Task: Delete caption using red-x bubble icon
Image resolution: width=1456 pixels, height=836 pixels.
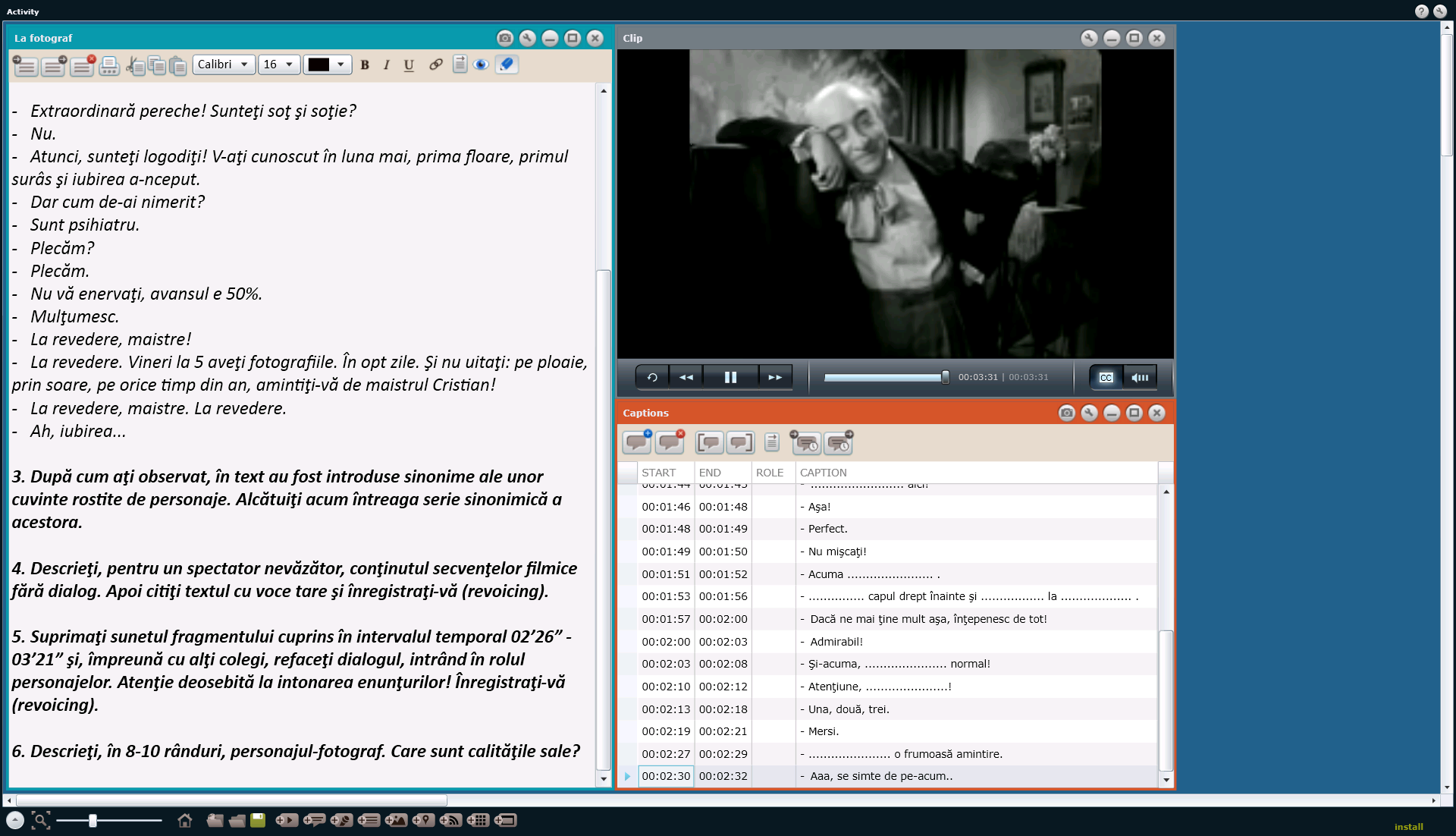Action: click(x=670, y=442)
